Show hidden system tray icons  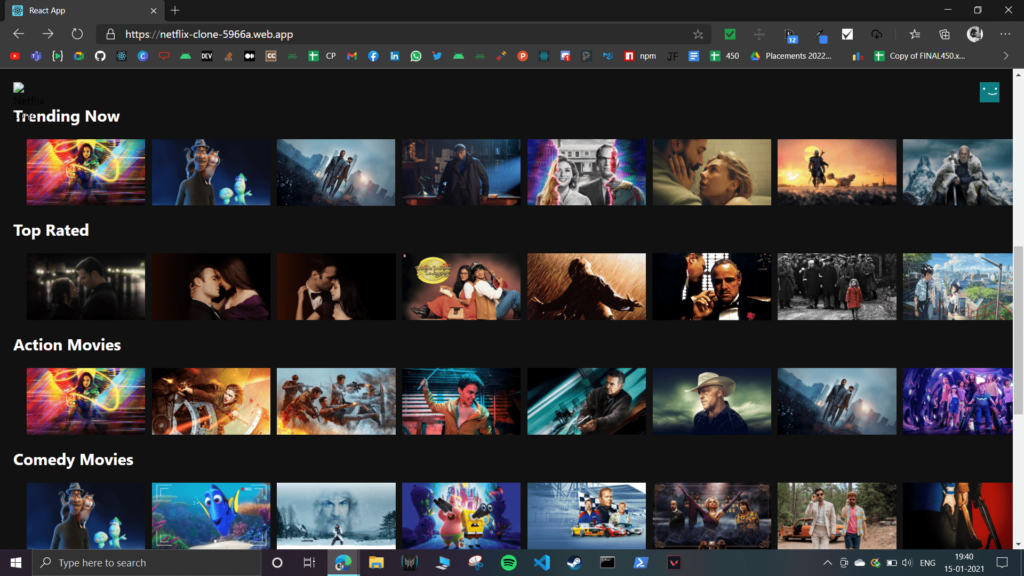pos(828,563)
